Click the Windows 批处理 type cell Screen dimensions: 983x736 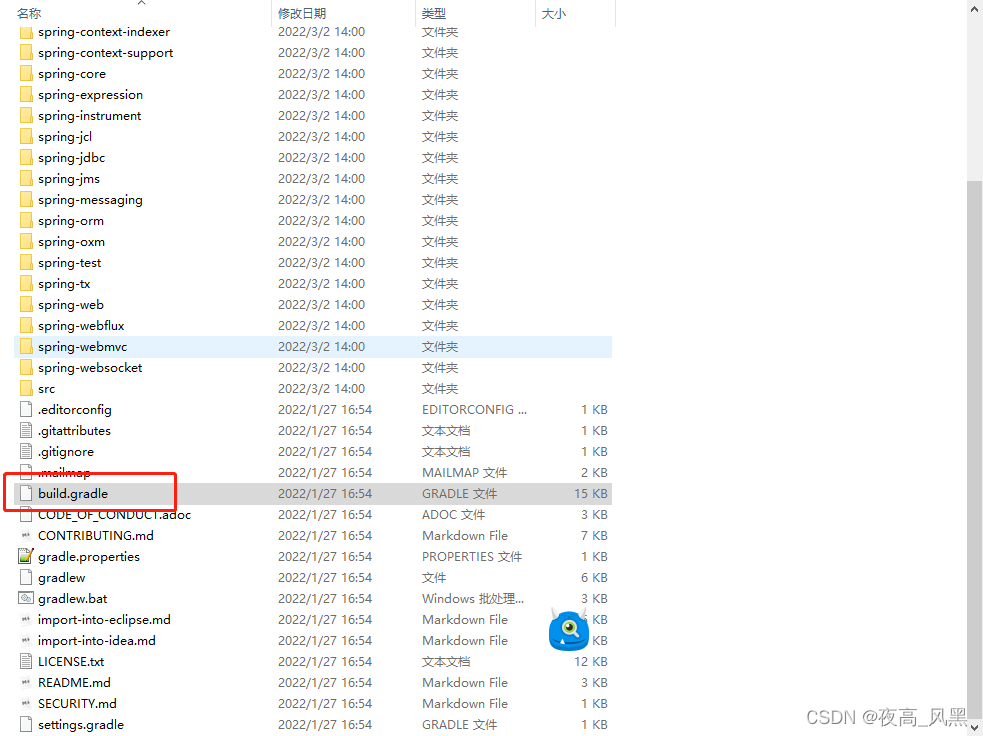(473, 599)
